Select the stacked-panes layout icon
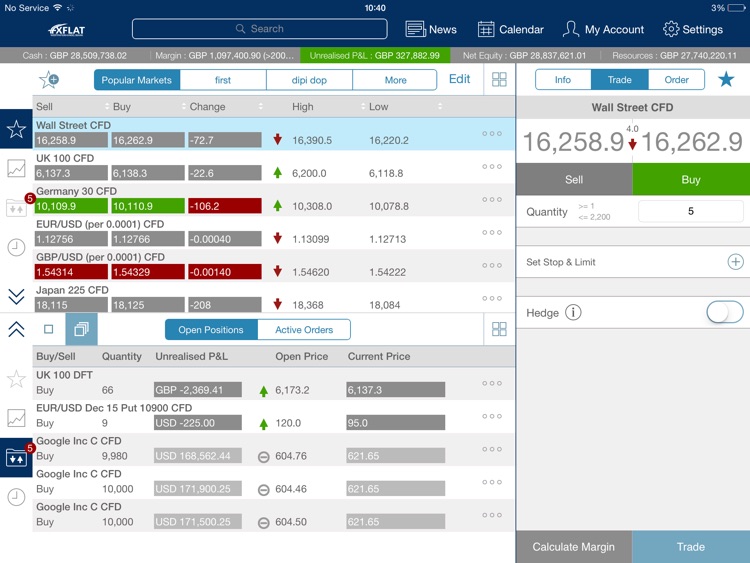The height and width of the screenshot is (563, 750). click(x=81, y=329)
